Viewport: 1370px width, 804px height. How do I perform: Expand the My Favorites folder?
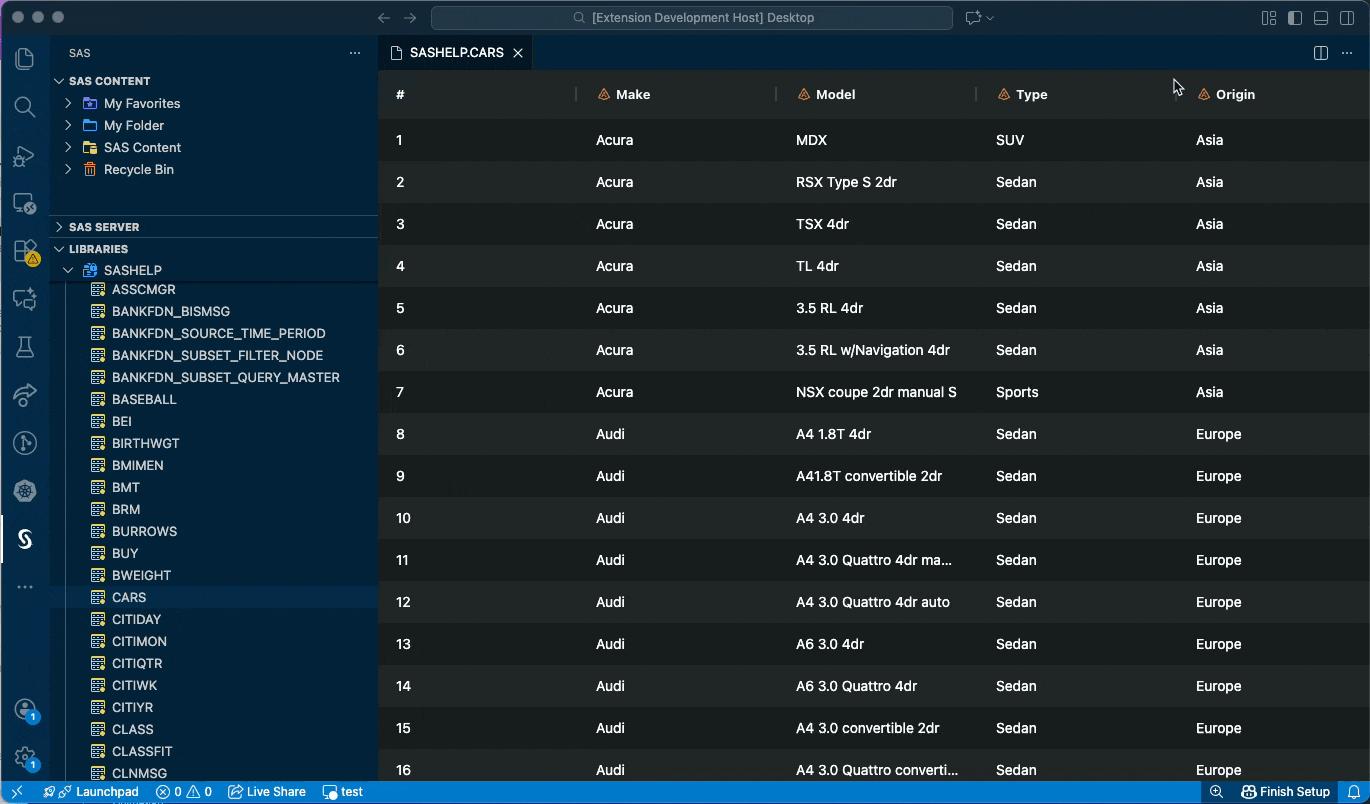(142, 103)
